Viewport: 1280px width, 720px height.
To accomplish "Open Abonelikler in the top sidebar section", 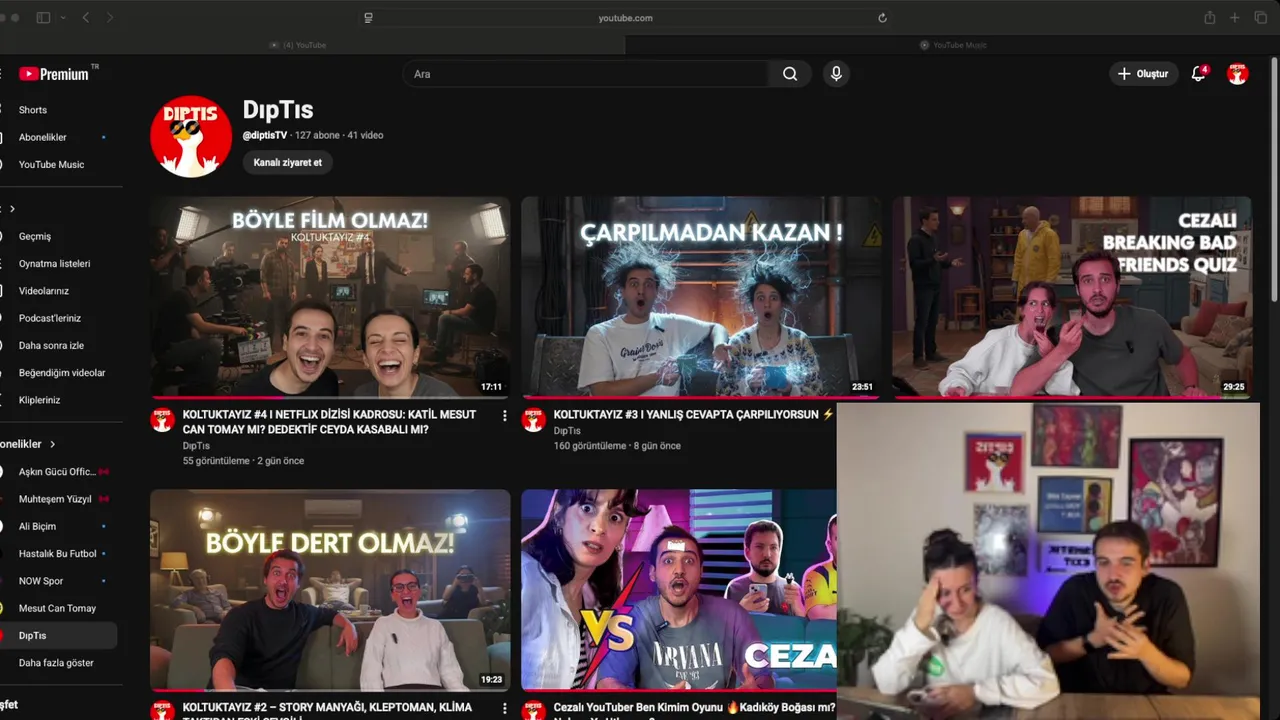I will (x=42, y=137).
